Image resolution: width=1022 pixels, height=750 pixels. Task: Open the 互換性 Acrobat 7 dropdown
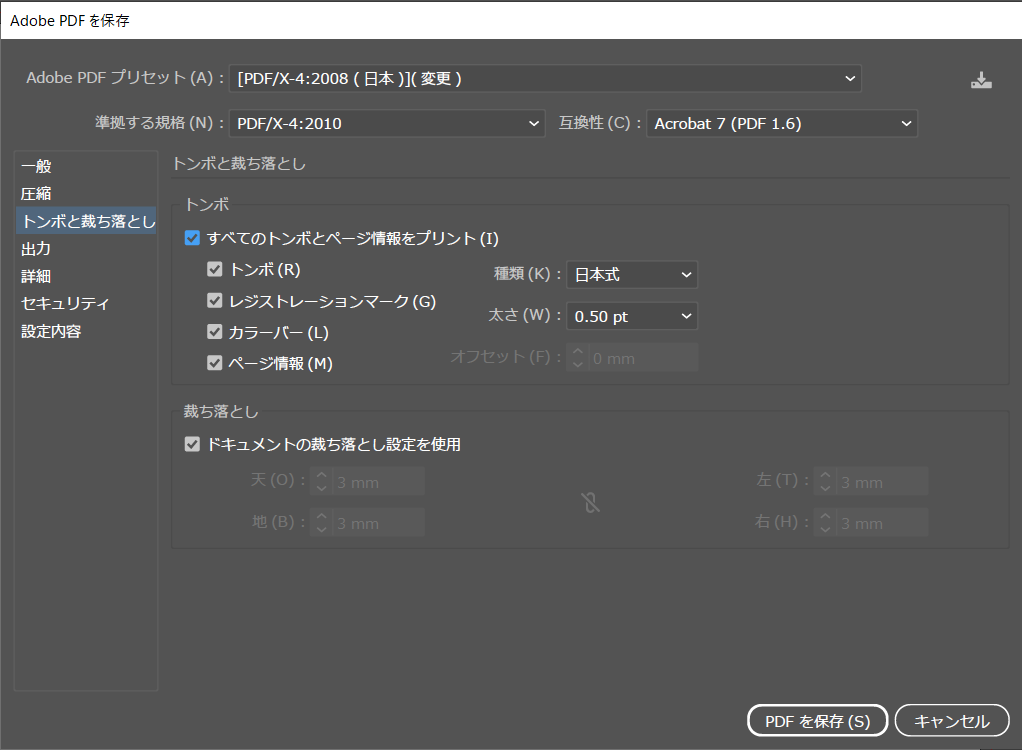click(781, 123)
